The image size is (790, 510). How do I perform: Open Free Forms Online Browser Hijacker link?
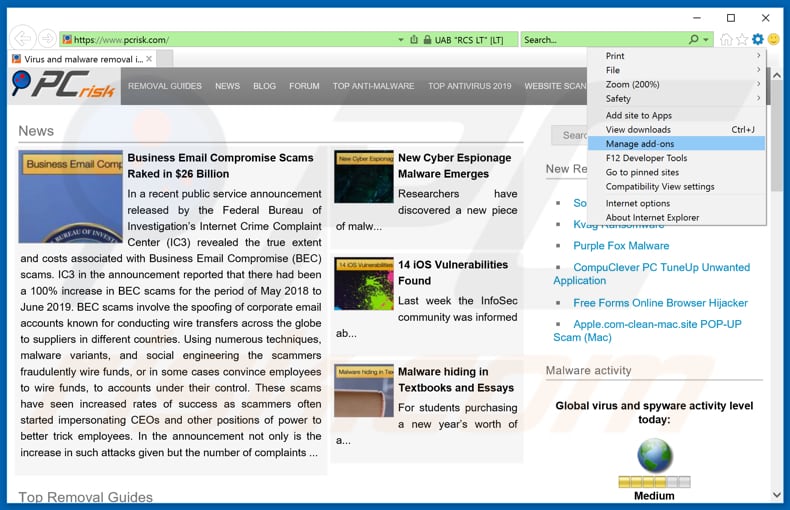(660, 303)
